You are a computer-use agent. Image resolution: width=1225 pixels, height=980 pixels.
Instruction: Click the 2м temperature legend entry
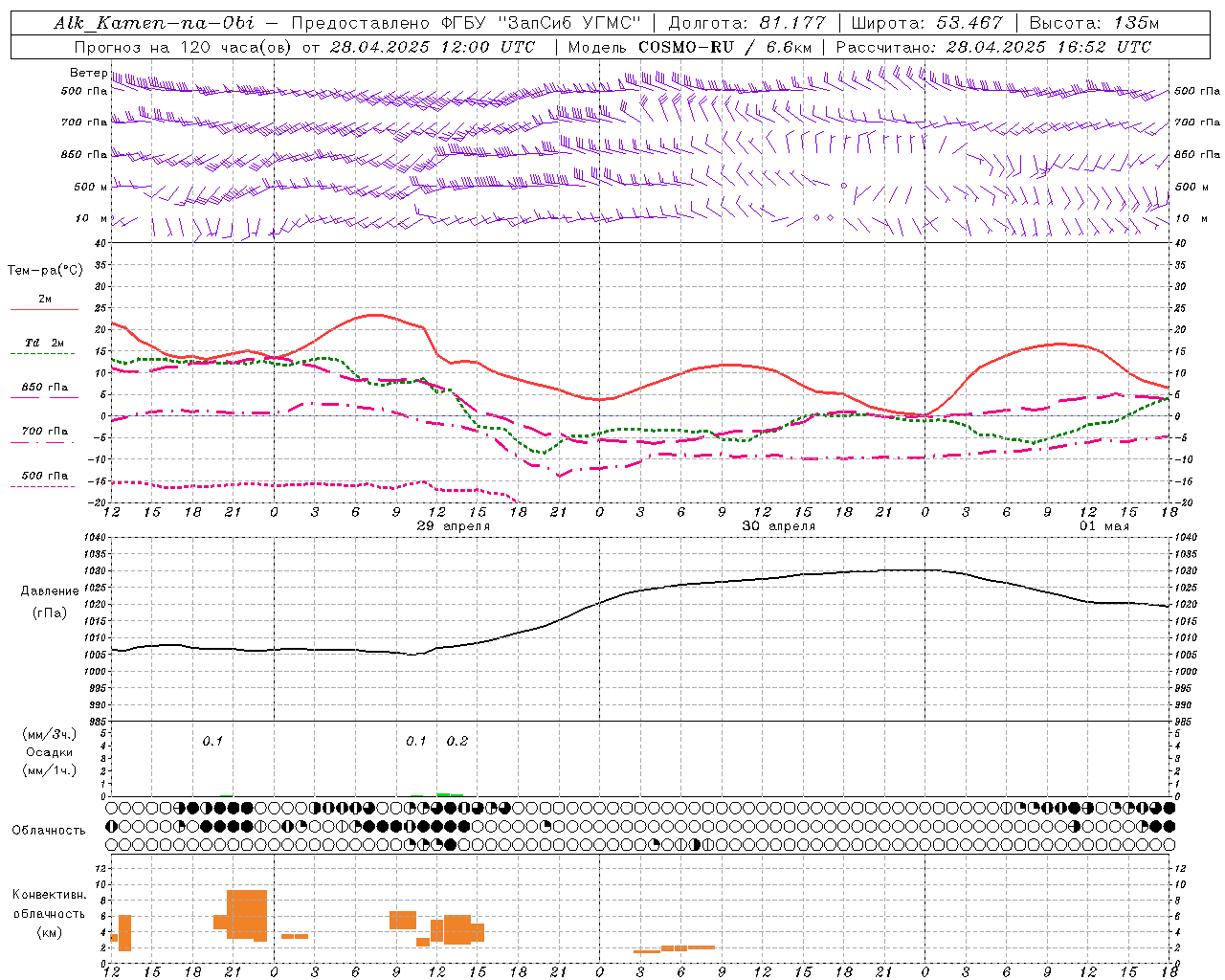coord(45,300)
